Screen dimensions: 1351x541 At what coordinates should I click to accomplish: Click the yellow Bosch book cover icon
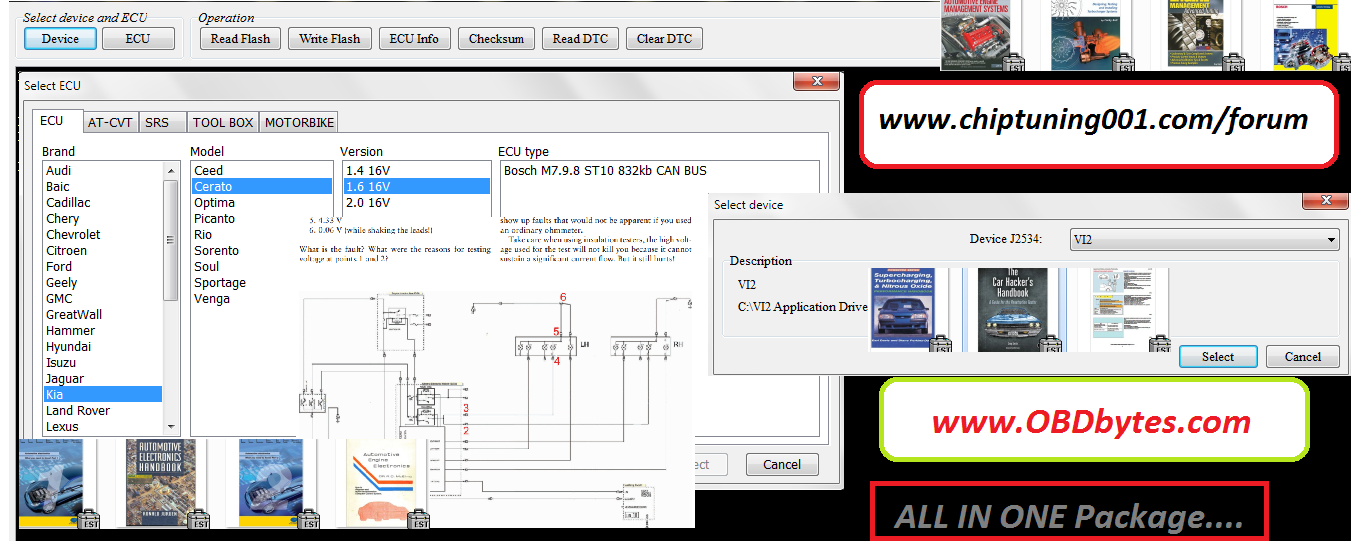1308,33
